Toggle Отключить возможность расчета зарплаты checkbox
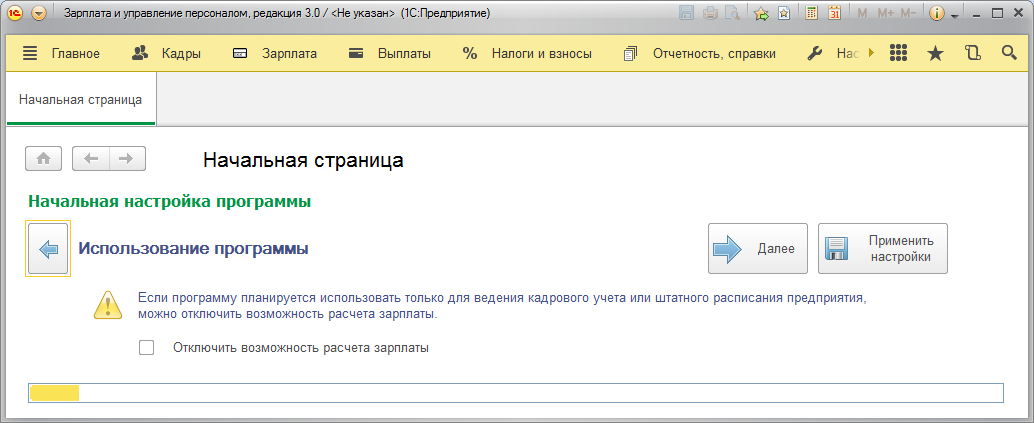 [x=146, y=347]
